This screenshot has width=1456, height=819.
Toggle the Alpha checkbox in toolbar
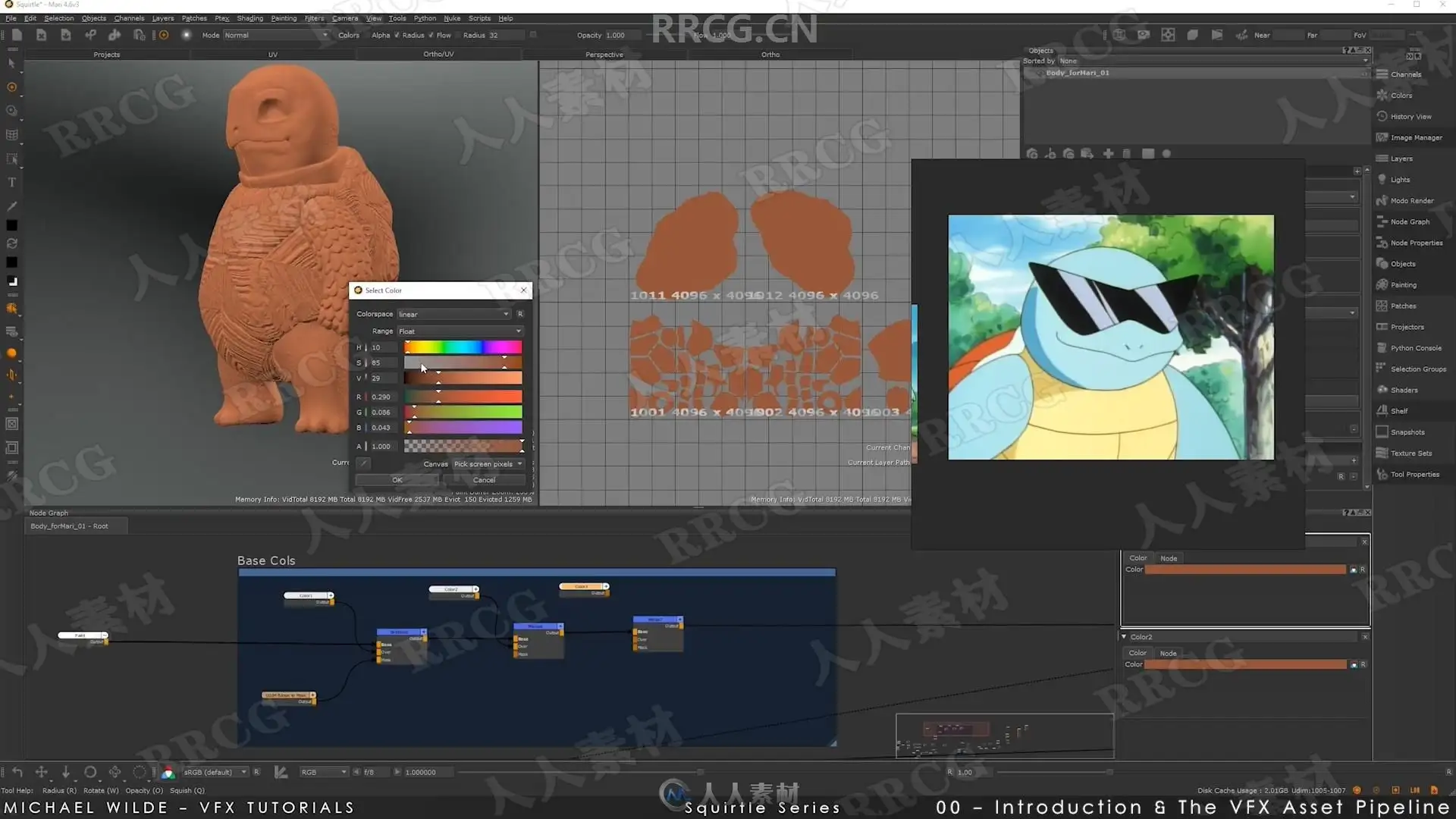397,35
